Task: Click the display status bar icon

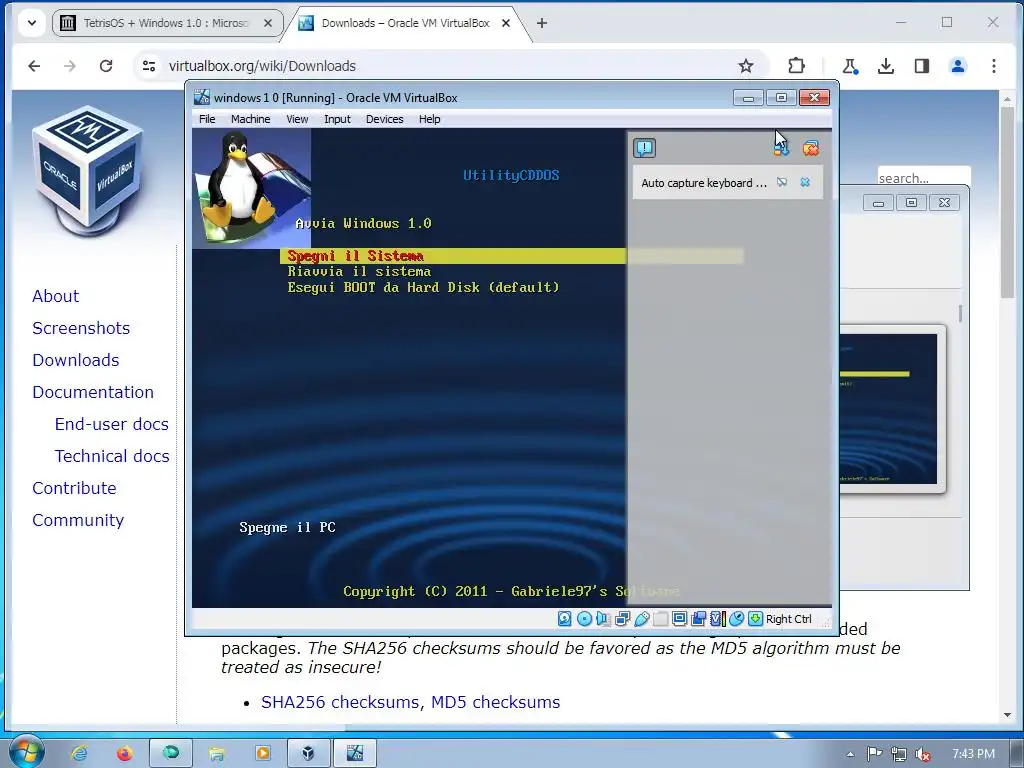Action: coord(679,618)
